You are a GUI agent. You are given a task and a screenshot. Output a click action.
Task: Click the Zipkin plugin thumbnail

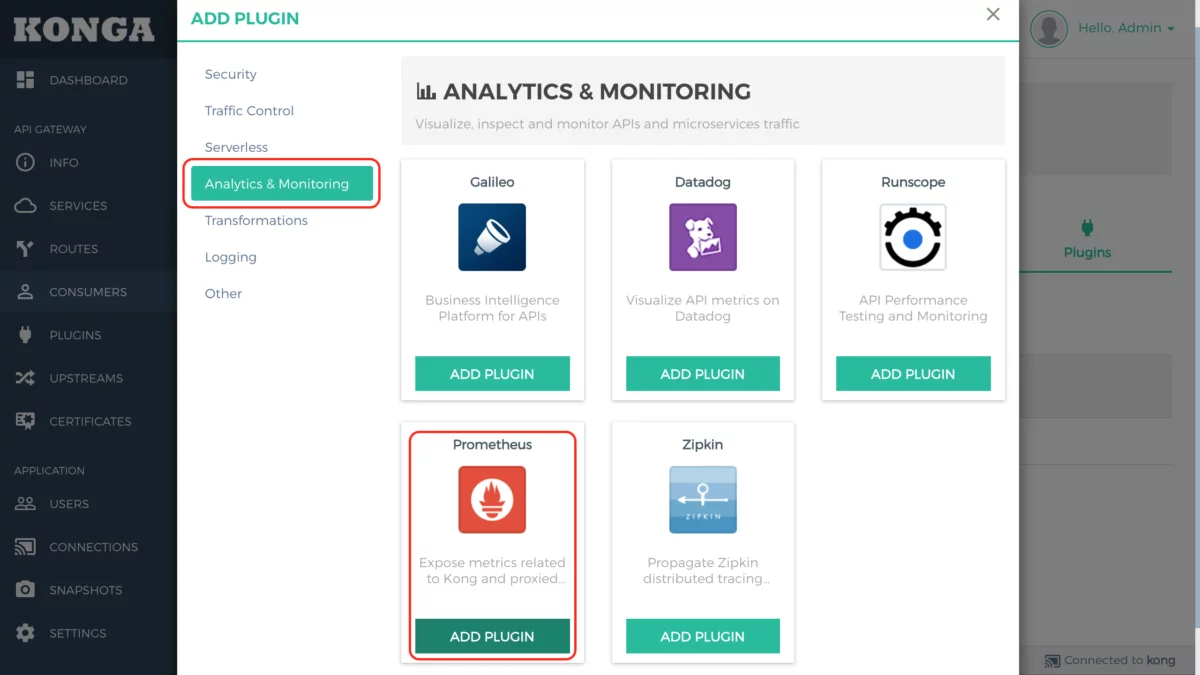pos(702,500)
